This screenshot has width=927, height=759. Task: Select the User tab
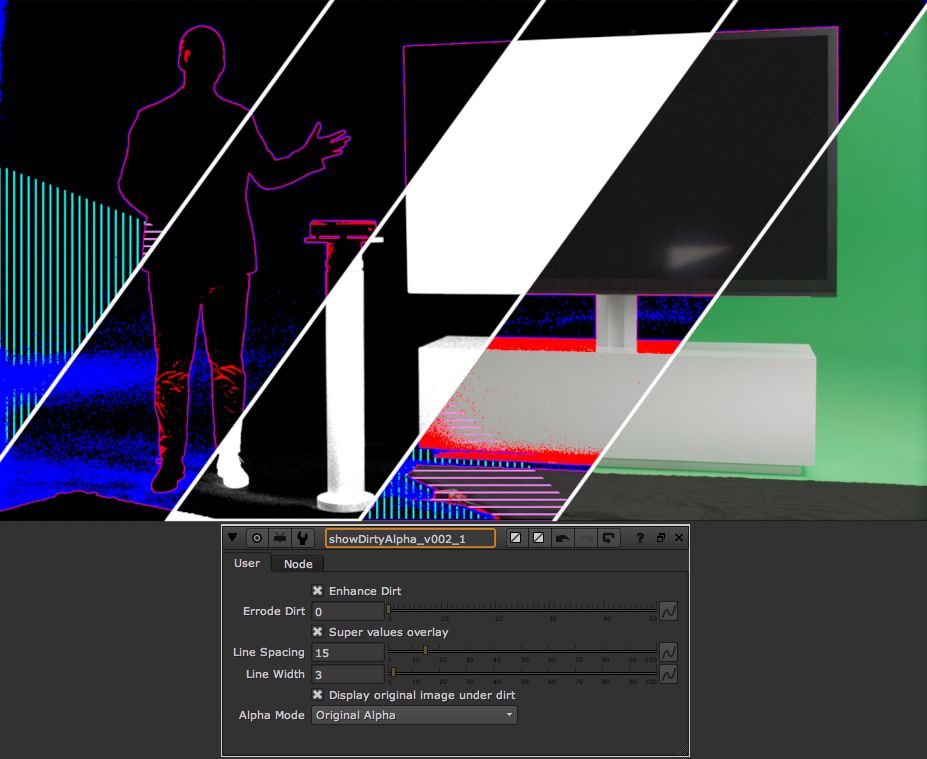tap(246, 563)
